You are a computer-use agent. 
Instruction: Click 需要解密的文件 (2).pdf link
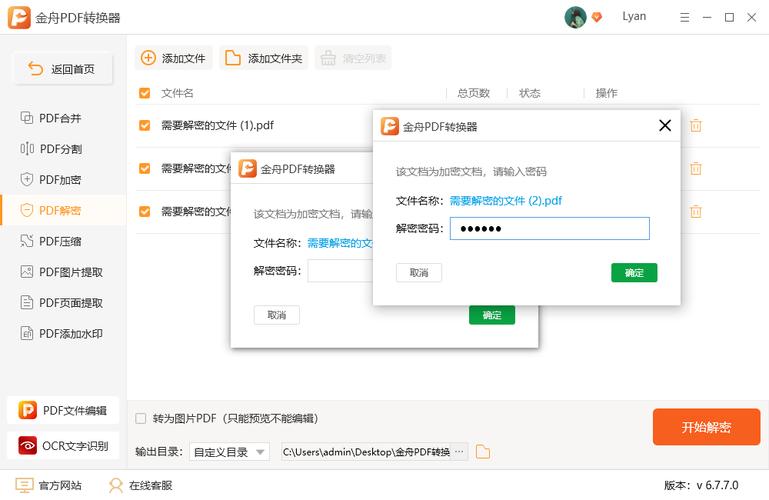tap(506, 200)
